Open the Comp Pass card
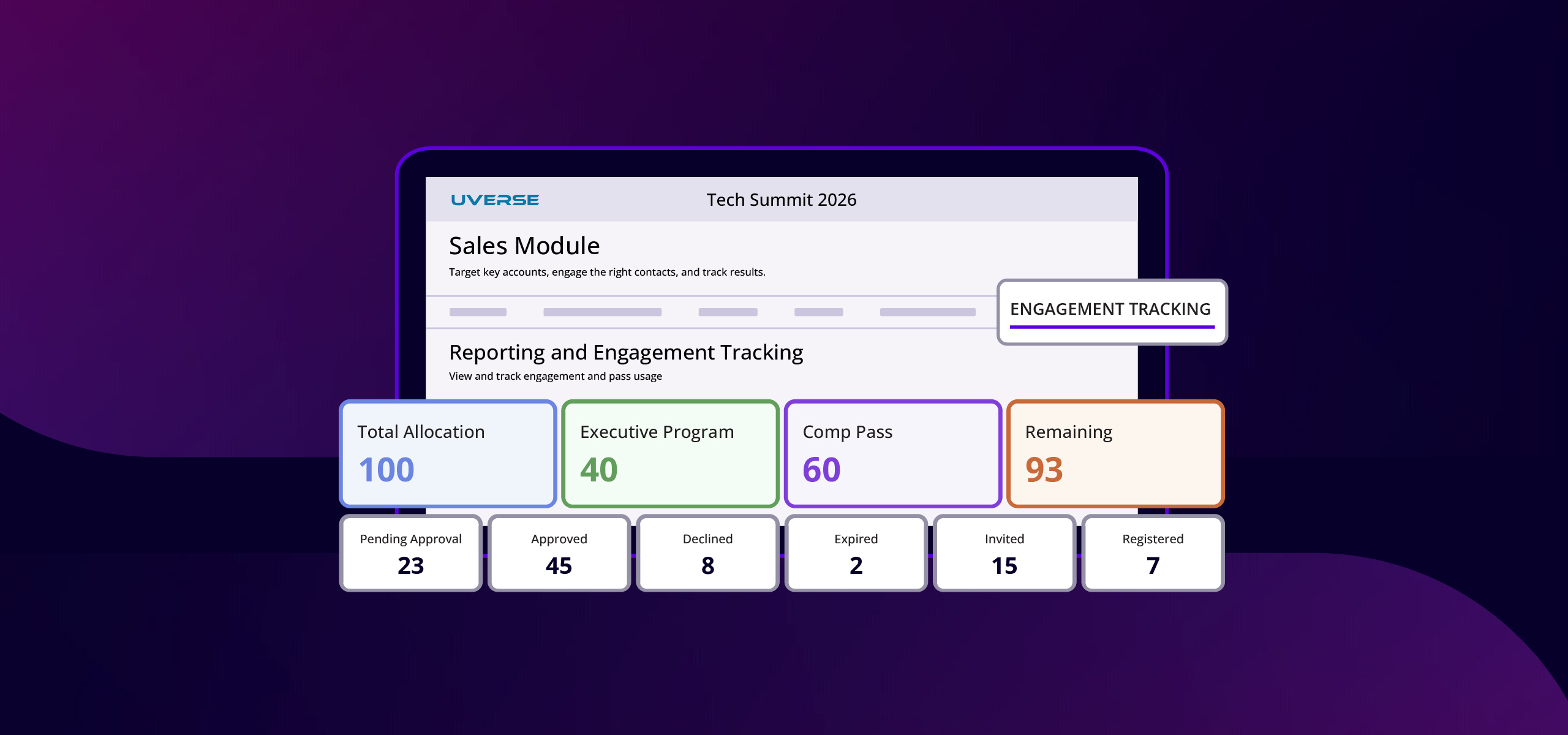 pyautogui.click(x=893, y=454)
